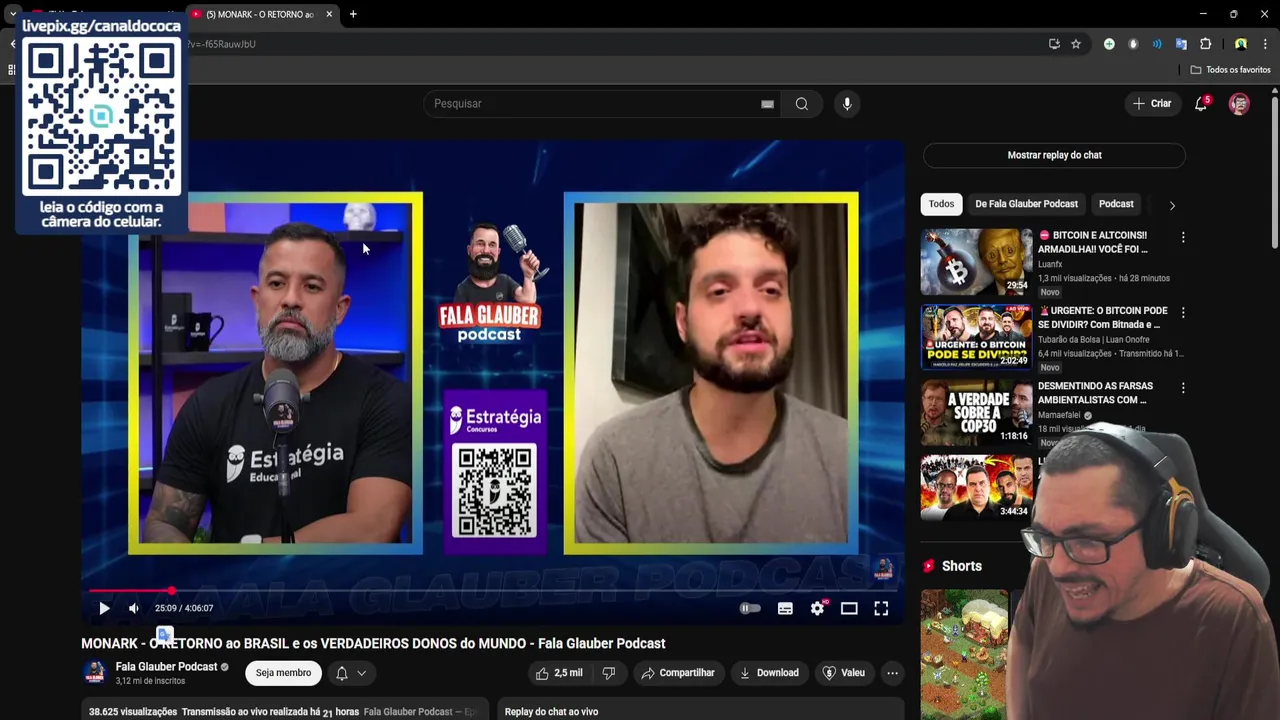Open on-screen keyboard in search box
The image size is (1280, 720).
pyautogui.click(x=767, y=104)
